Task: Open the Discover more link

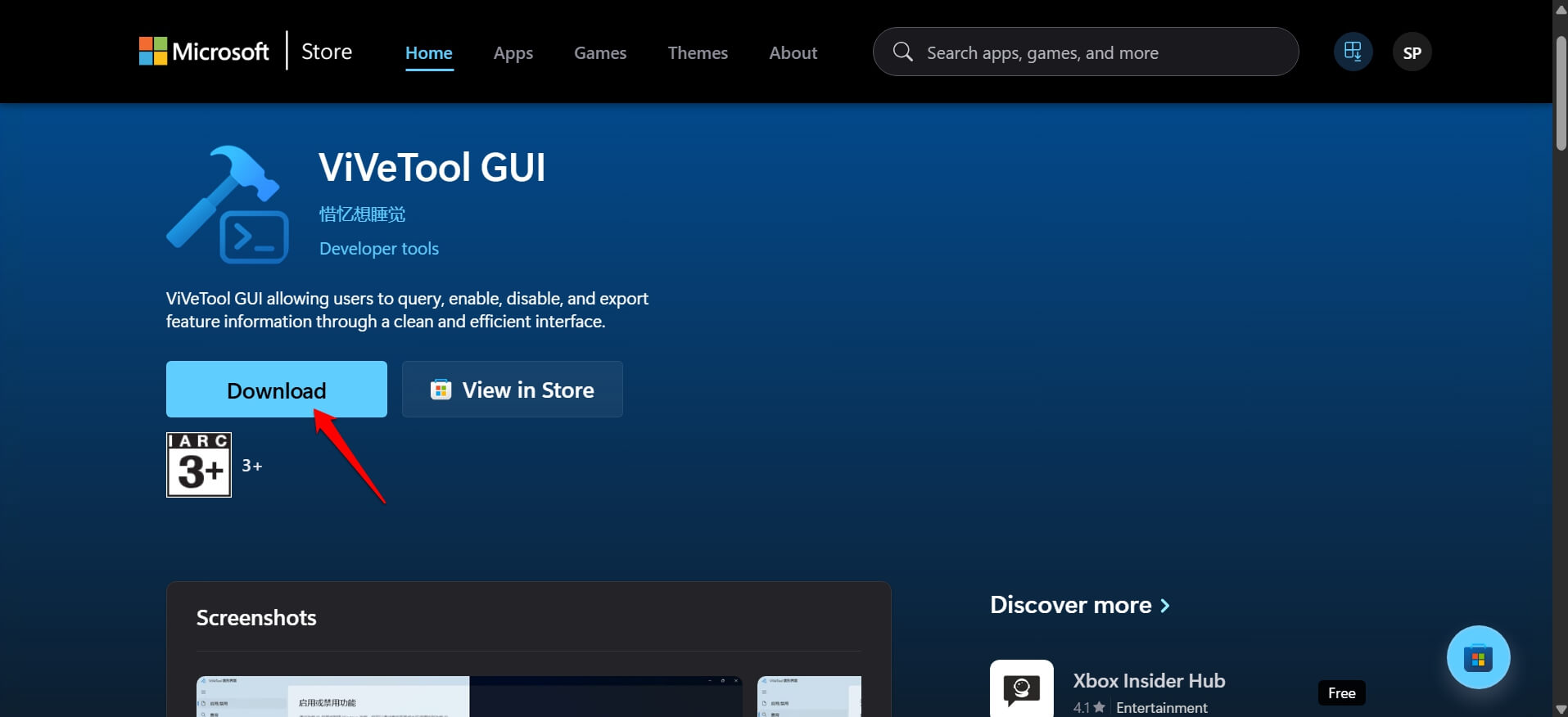Action: click(x=1071, y=605)
